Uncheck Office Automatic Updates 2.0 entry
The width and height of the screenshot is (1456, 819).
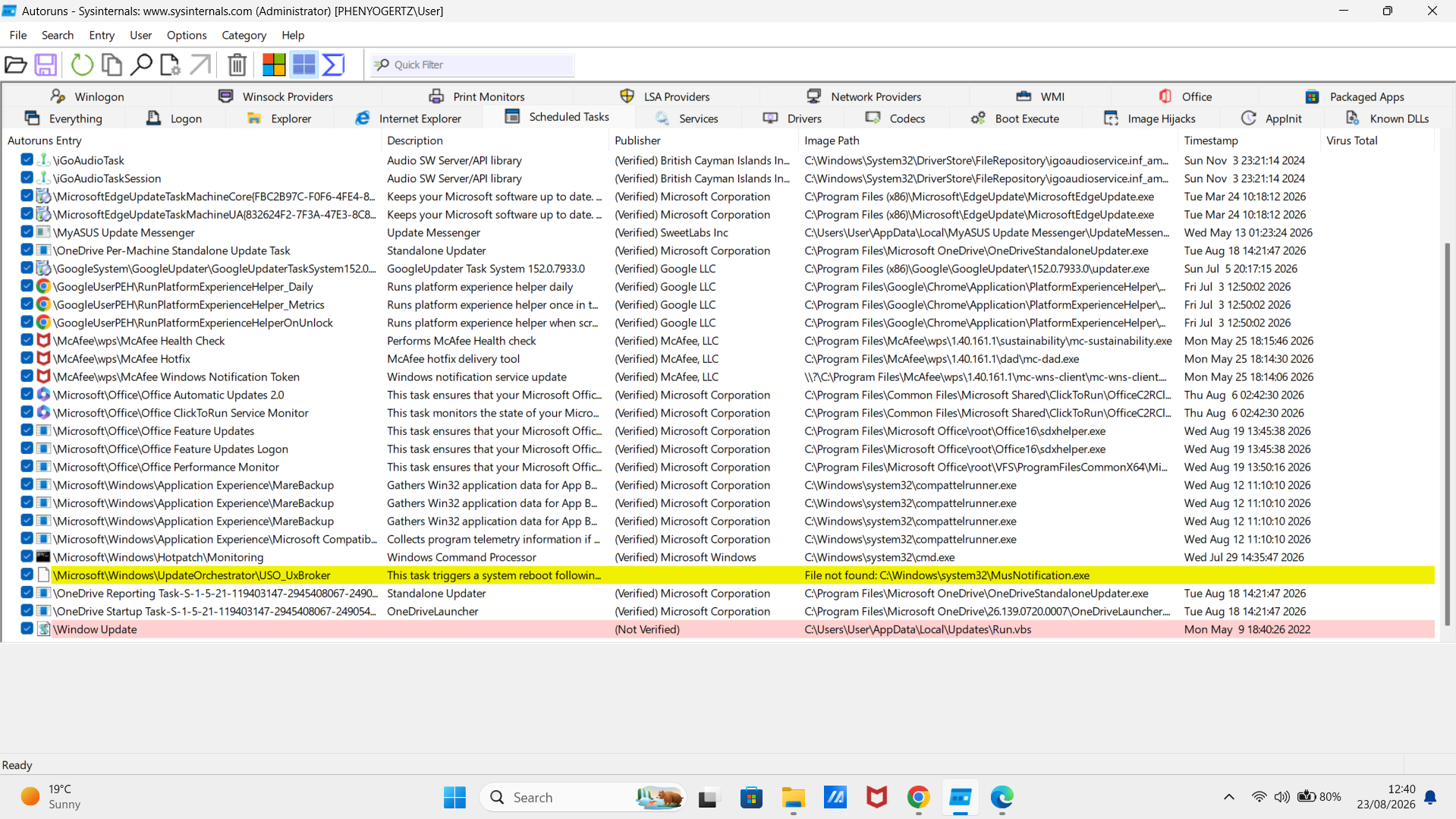[27, 395]
